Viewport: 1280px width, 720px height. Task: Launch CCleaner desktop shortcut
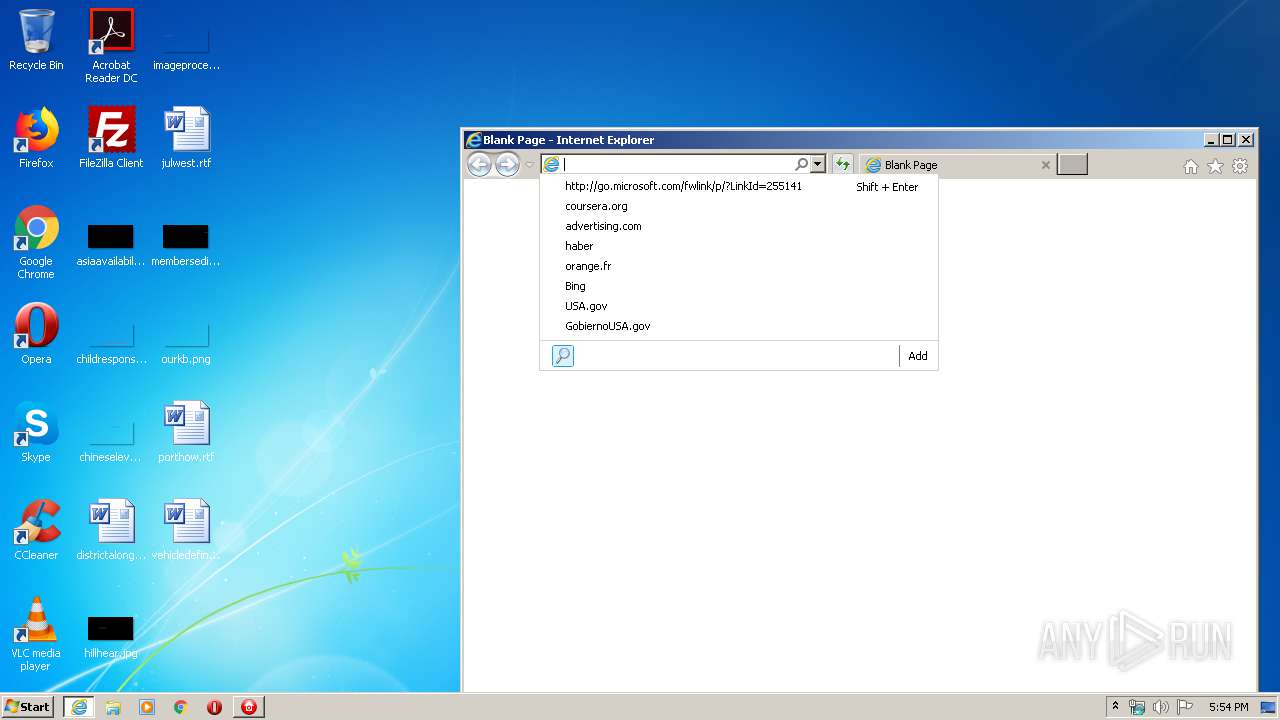click(x=36, y=531)
